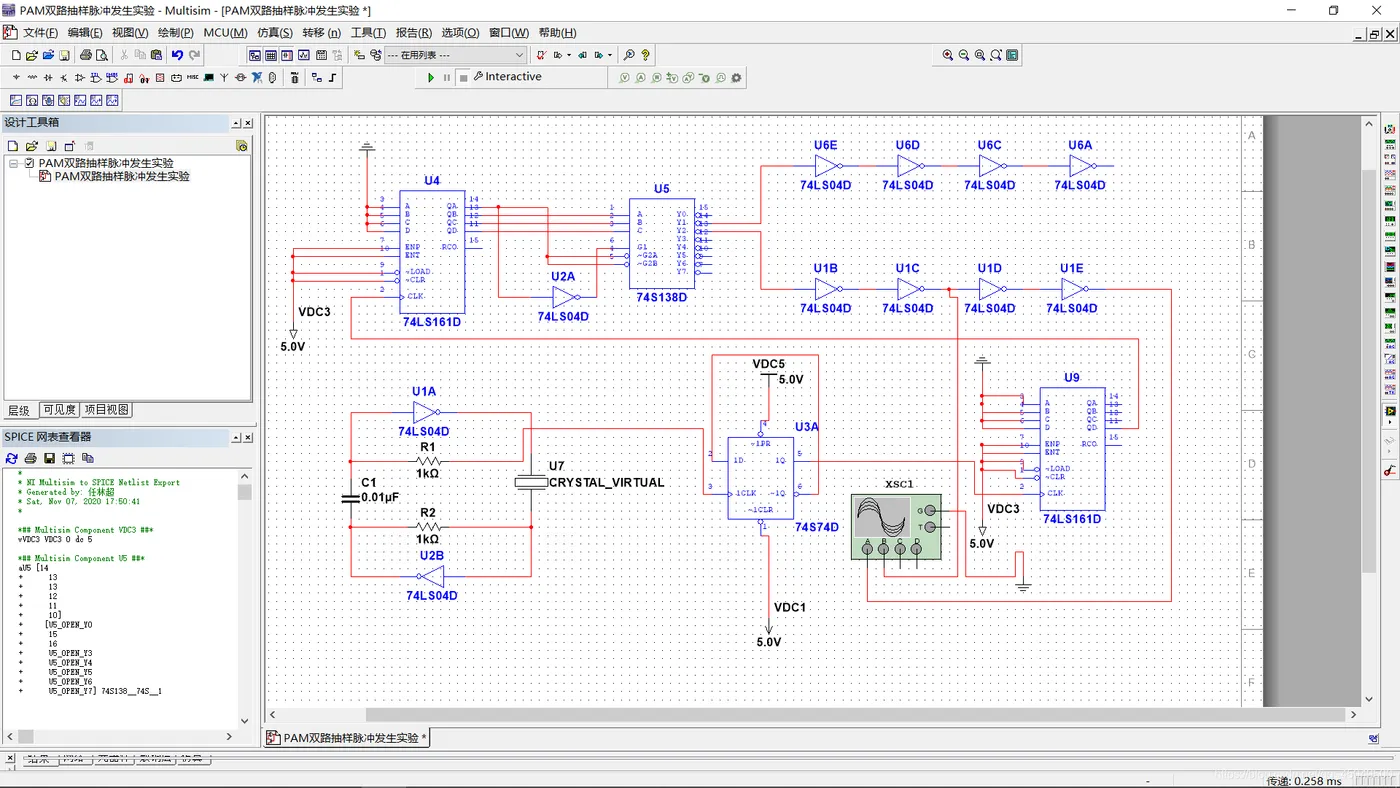
Task: Create new design in Design Toolbox
Action: point(13,146)
